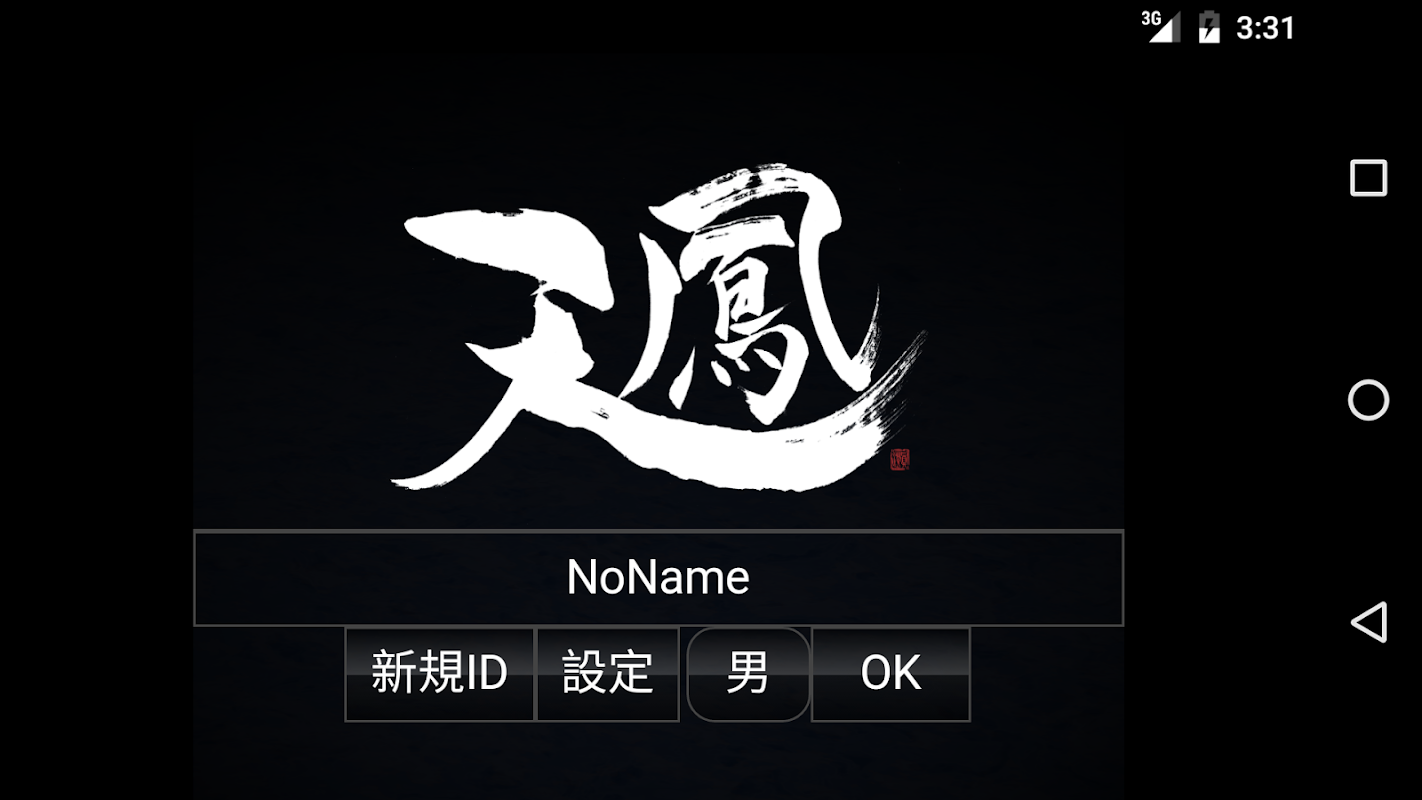Select 新規ID to create new ID
The width and height of the screenshot is (1422, 800).
(439, 674)
